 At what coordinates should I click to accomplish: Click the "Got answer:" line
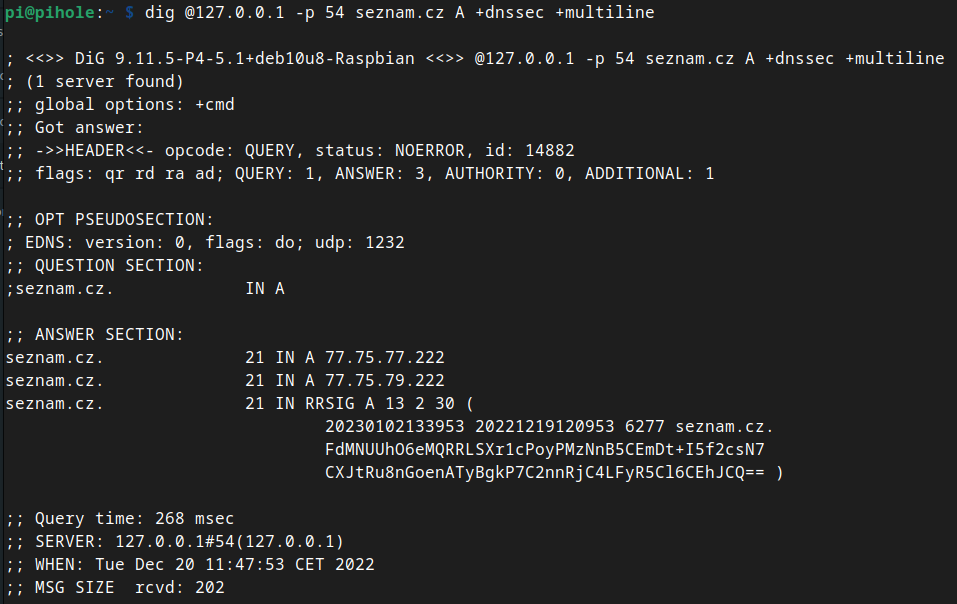click(x=75, y=127)
